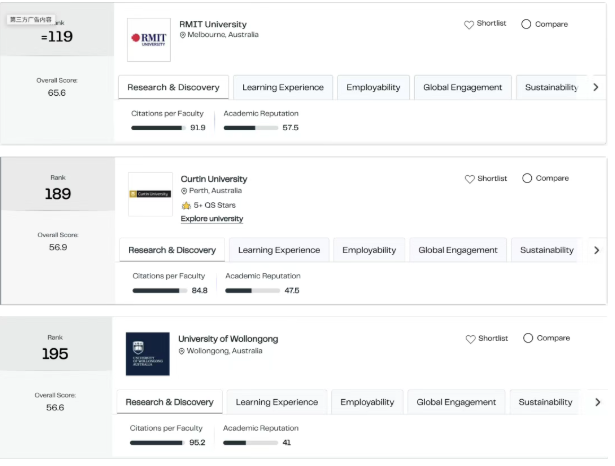Image resolution: width=615 pixels, height=466 pixels.
Task: Click the academic reputation value 57.5
Action: coord(291,128)
